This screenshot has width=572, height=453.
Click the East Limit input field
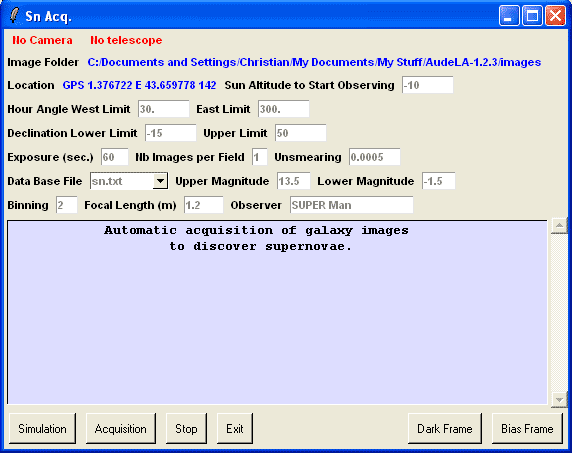click(x=283, y=109)
